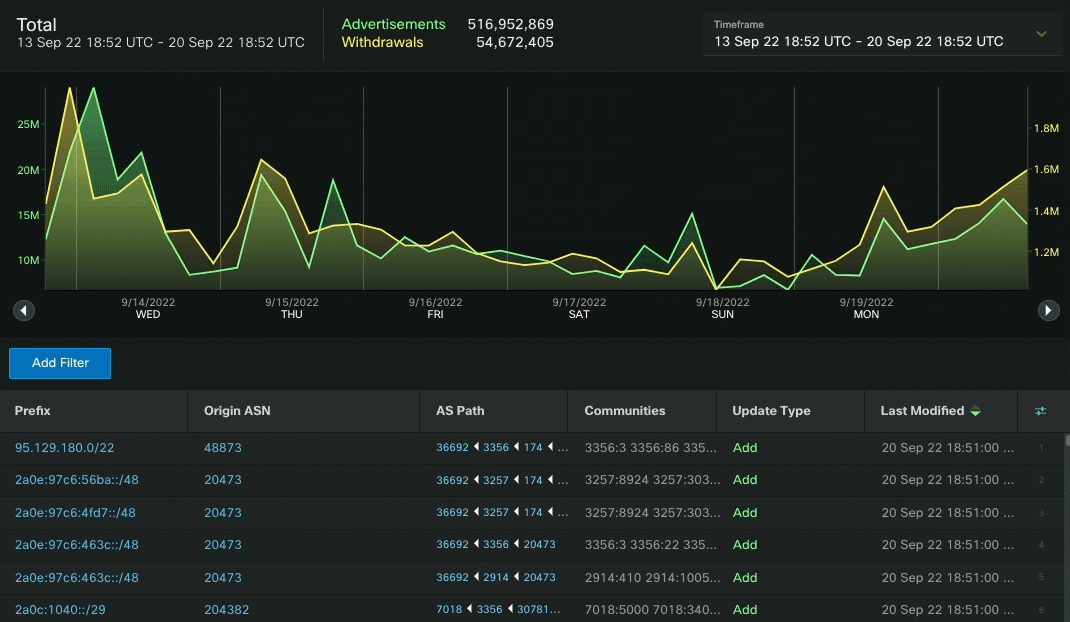This screenshot has width=1070, height=622.
Task: Open the Timeframe date range selector
Action: 881,34
